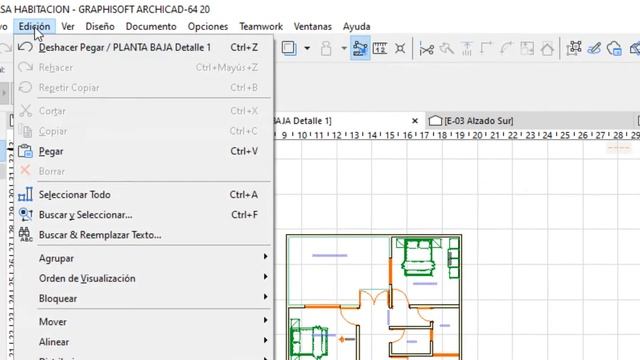
Task: Click the adjust elements icon in toolbar
Action: (x=467, y=49)
